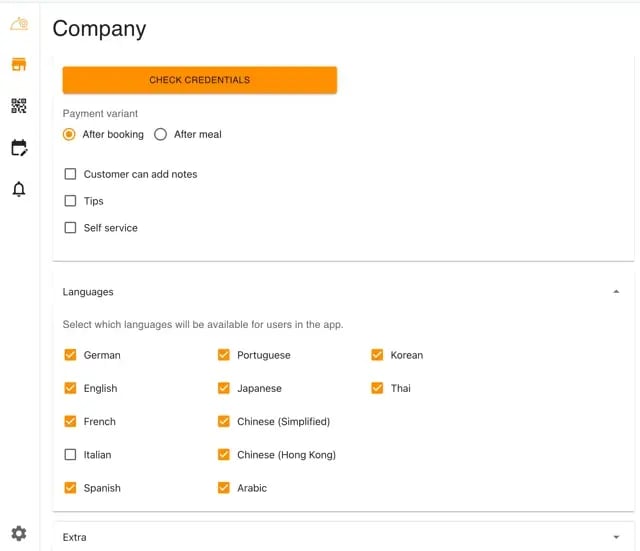
Task: Select the After meal payment option
Action: click(x=160, y=134)
